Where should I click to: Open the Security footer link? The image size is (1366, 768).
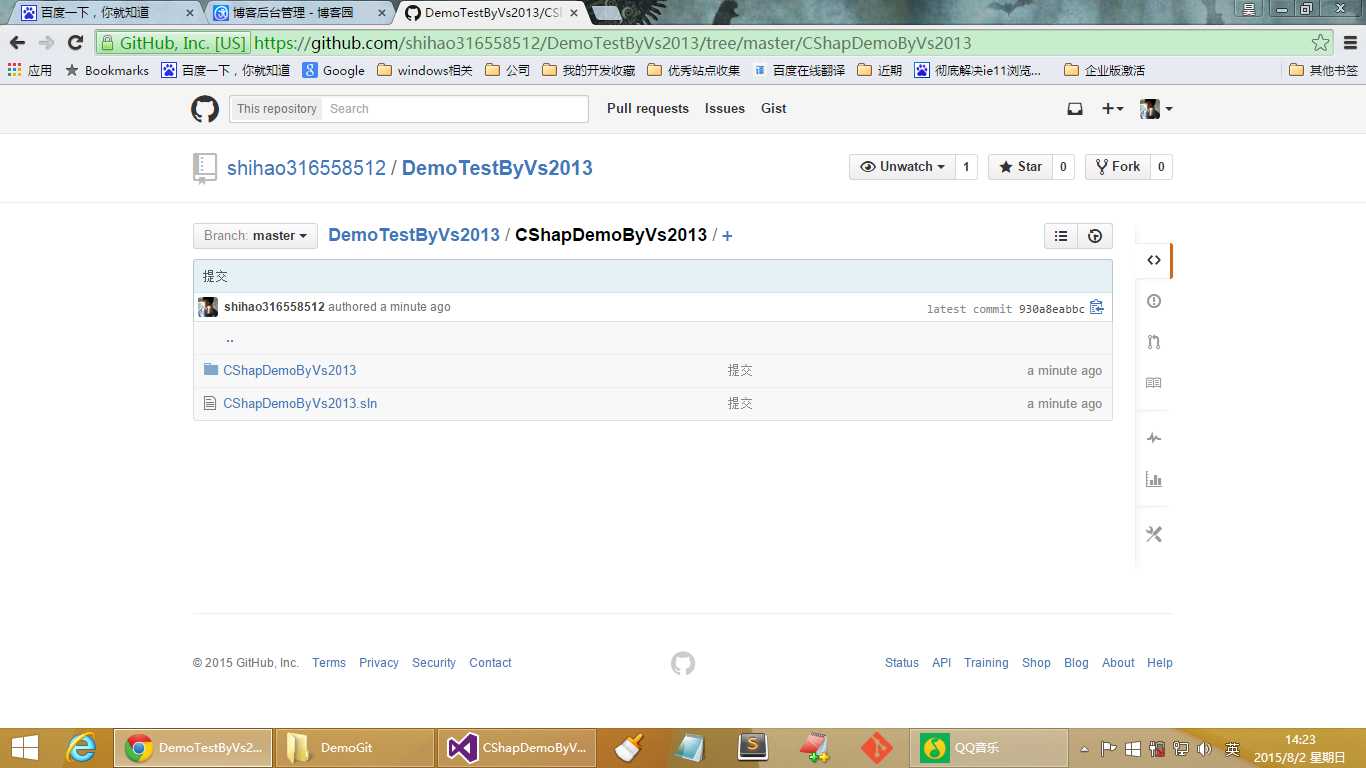(434, 663)
